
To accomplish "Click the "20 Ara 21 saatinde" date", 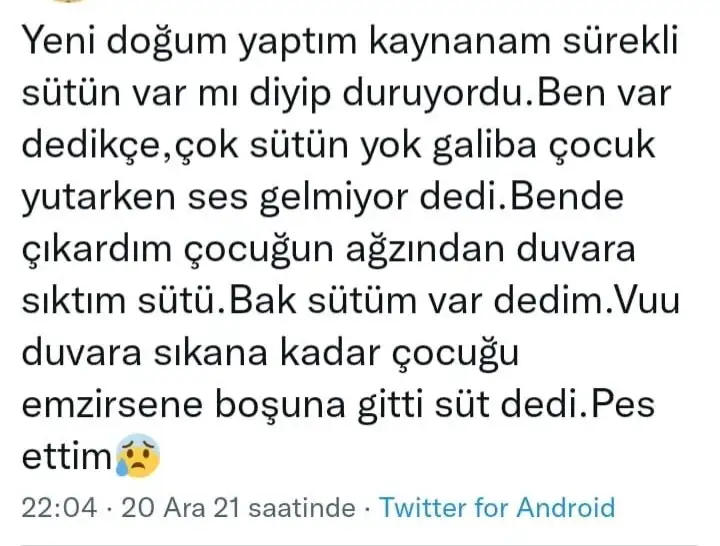I will (237, 508).
